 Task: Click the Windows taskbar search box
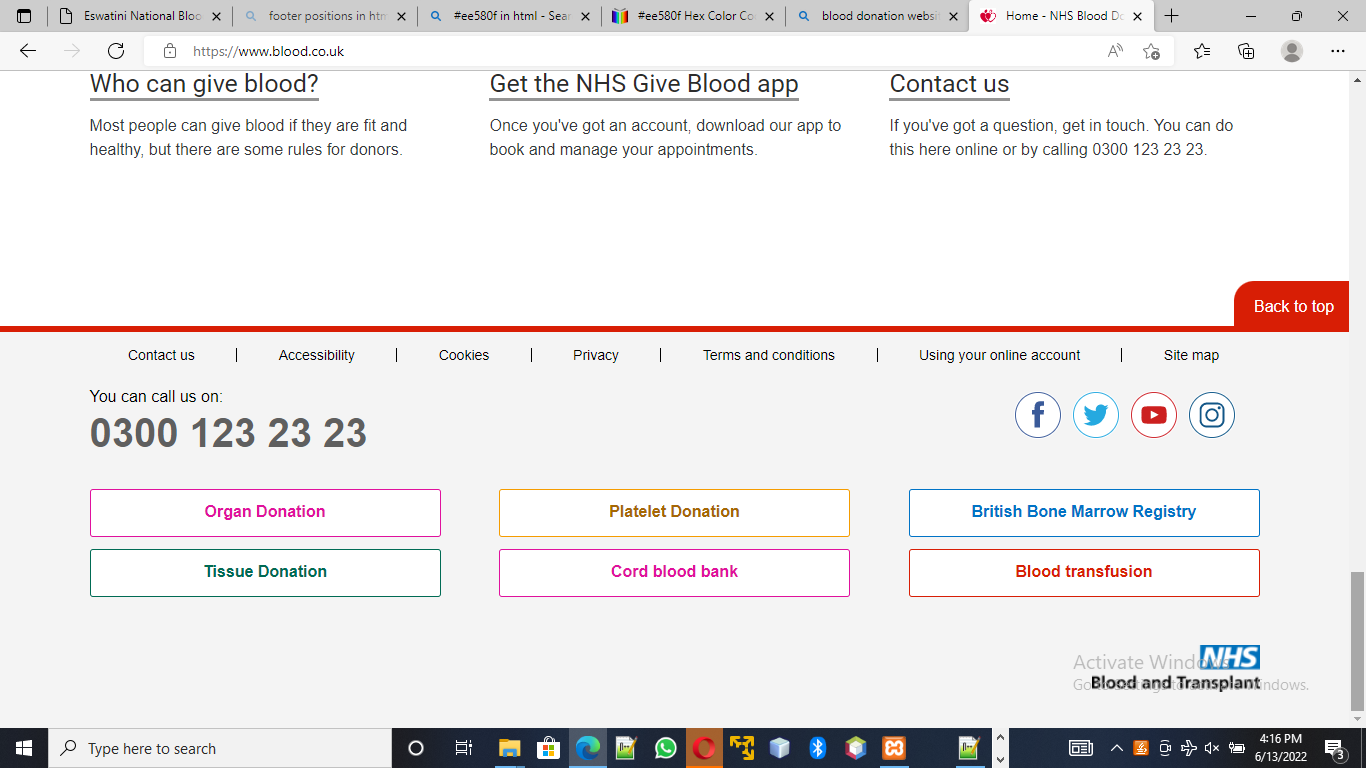click(220, 748)
